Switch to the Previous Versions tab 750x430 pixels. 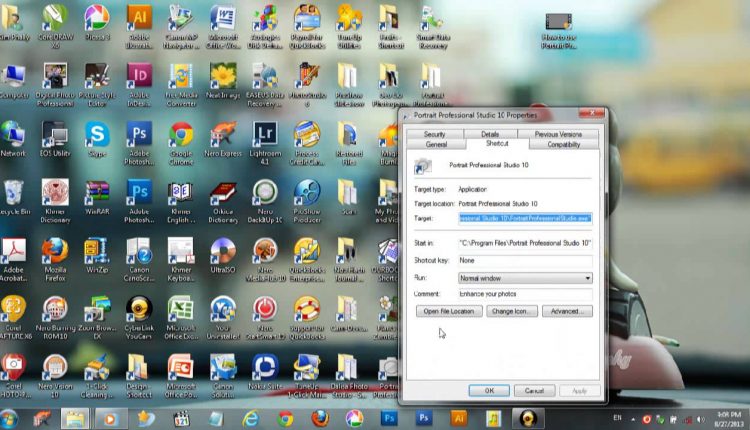click(x=558, y=134)
